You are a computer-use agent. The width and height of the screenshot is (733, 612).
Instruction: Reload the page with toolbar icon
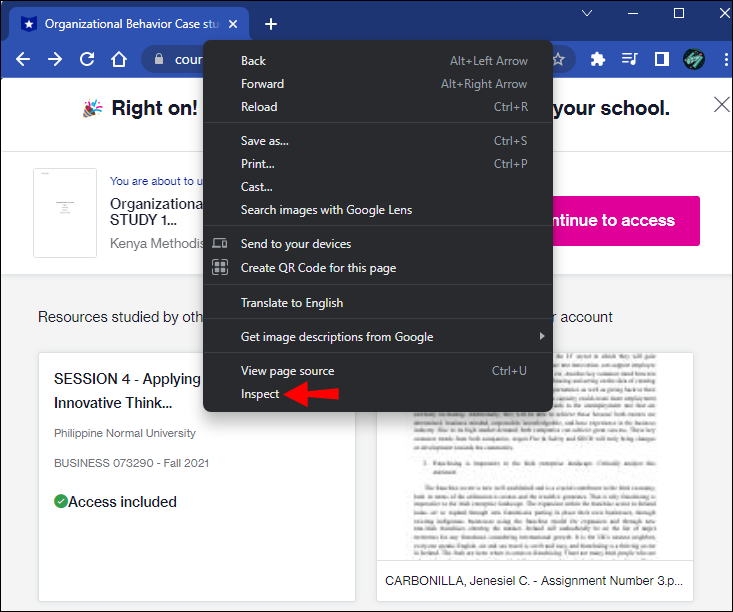coord(87,59)
